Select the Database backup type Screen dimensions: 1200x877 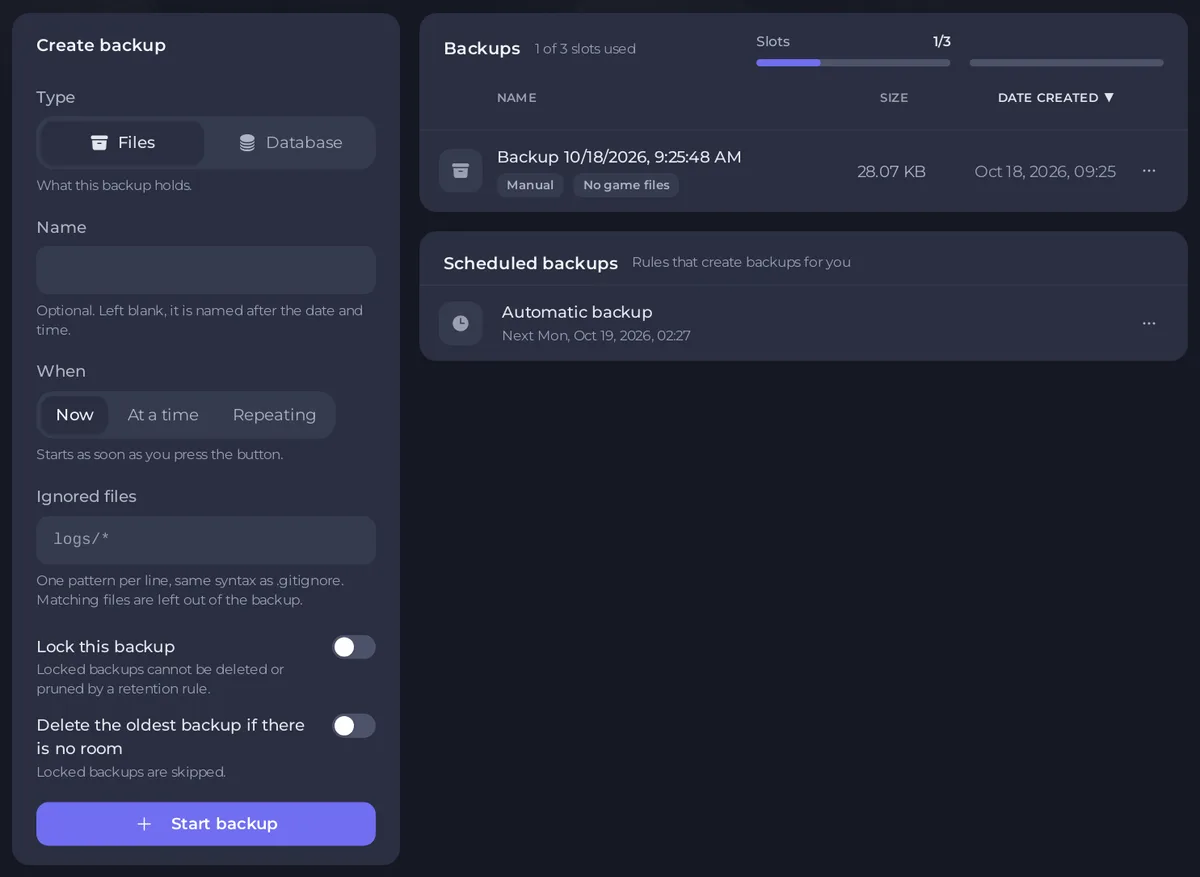(x=290, y=143)
